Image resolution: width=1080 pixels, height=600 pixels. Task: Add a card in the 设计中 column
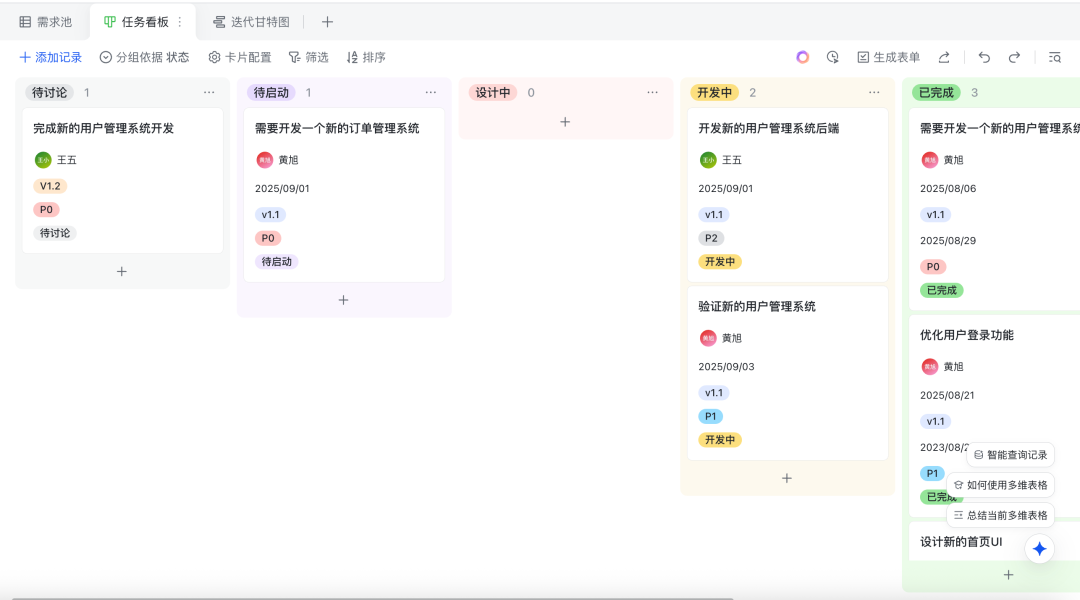tap(565, 122)
